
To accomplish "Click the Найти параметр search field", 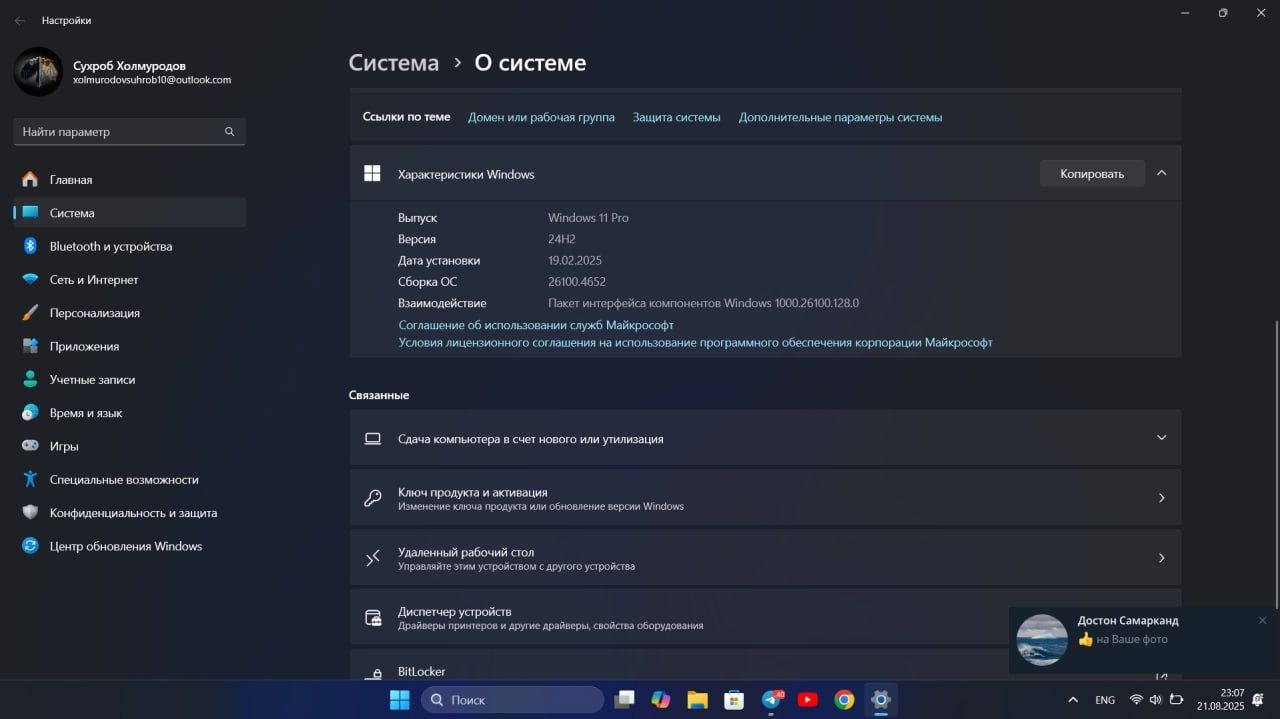I will pyautogui.click(x=130, y=131).
